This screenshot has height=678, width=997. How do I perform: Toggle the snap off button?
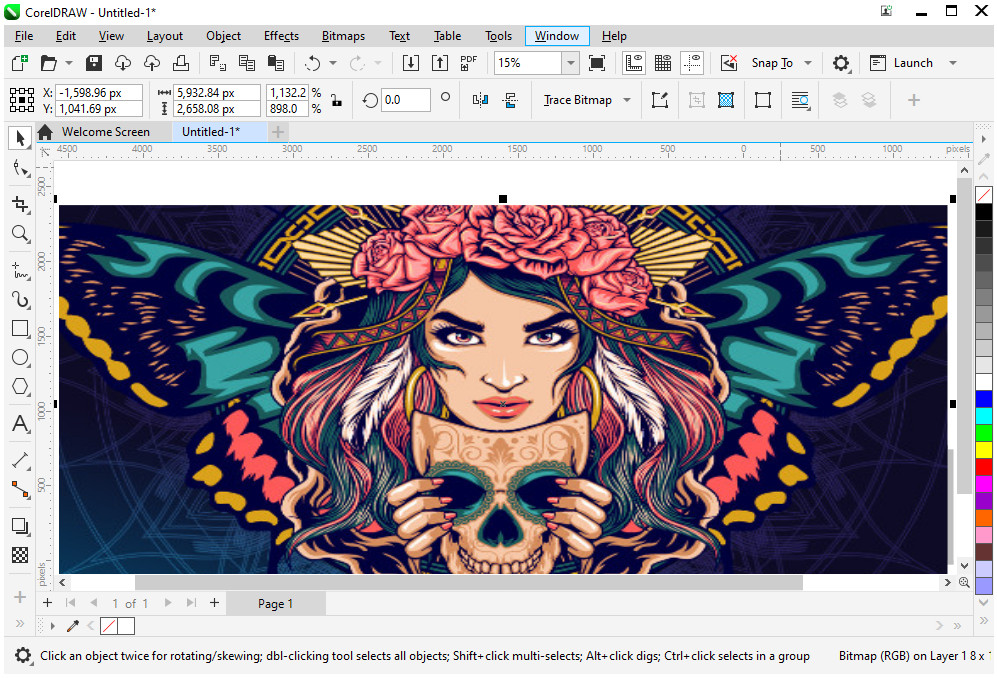728,62
